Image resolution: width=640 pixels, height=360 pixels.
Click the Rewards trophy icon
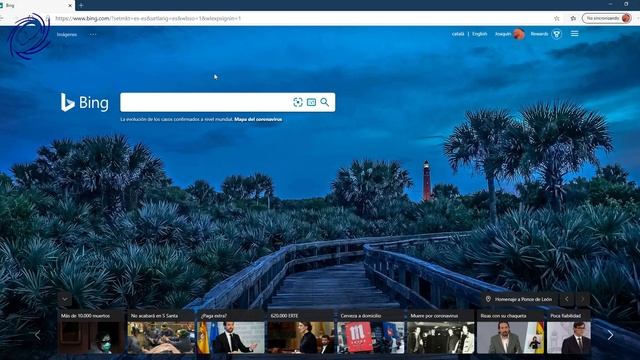(556, 34)
